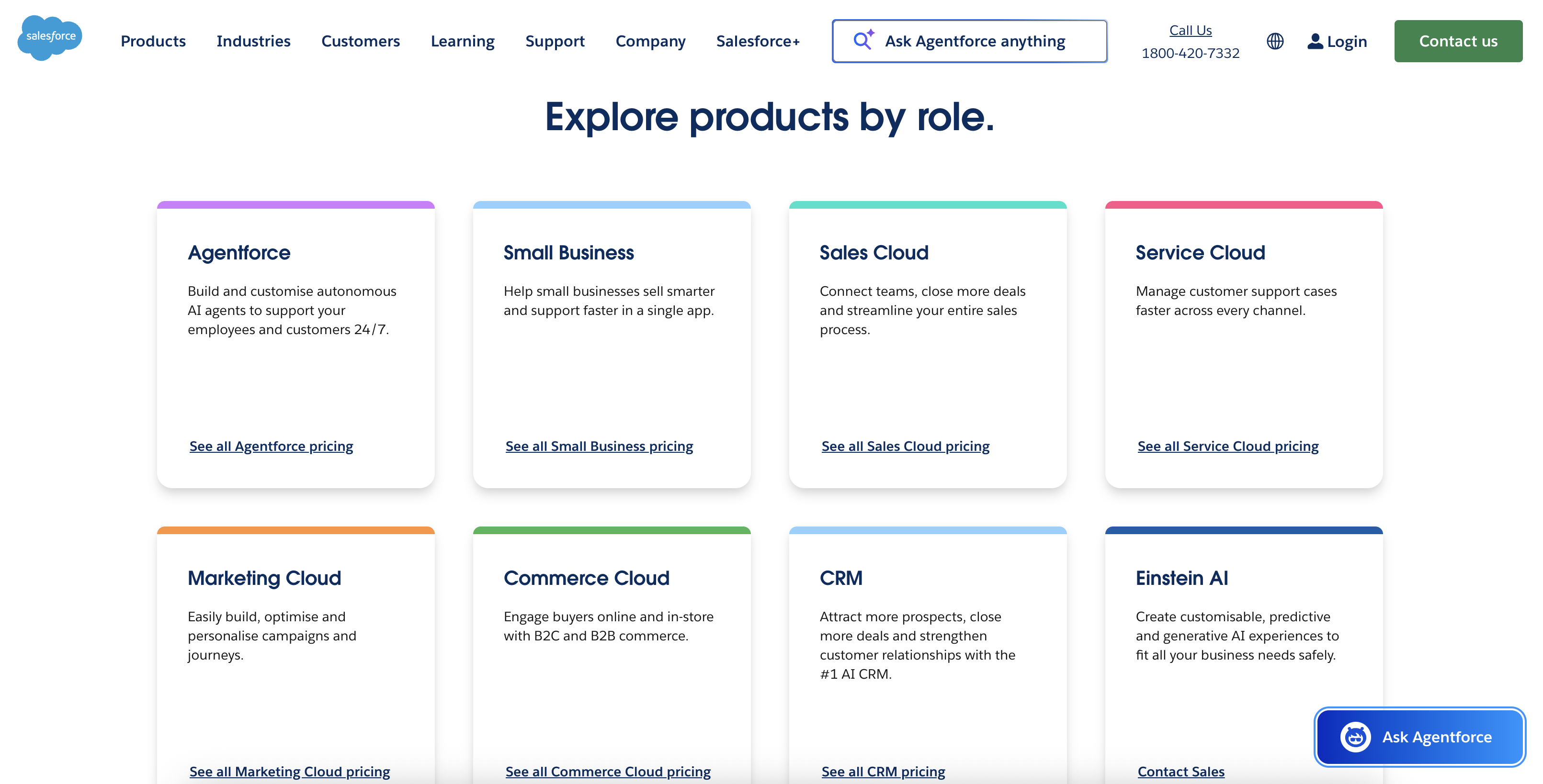
Task: Click the phone number 1800-420-7332
Action: pos(1190,53)
